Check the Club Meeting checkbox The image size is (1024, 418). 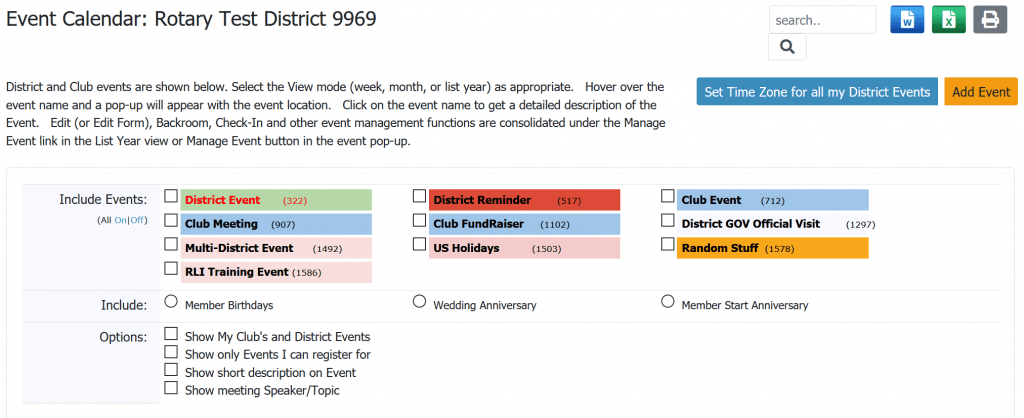[171, 220]
